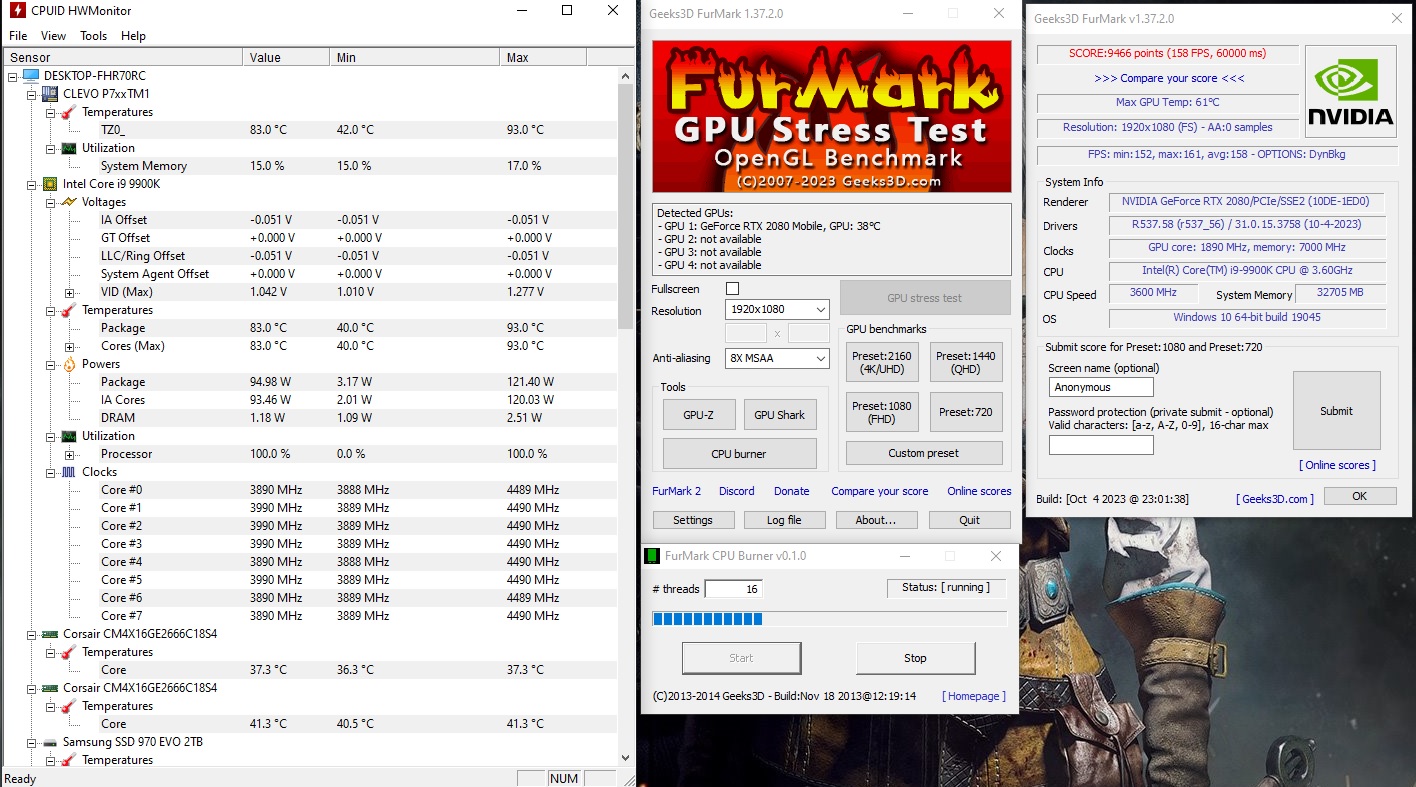Open the Tools menu in HWMonitor
This screenshot has width=1416, height=787.
tap(94, 36)
